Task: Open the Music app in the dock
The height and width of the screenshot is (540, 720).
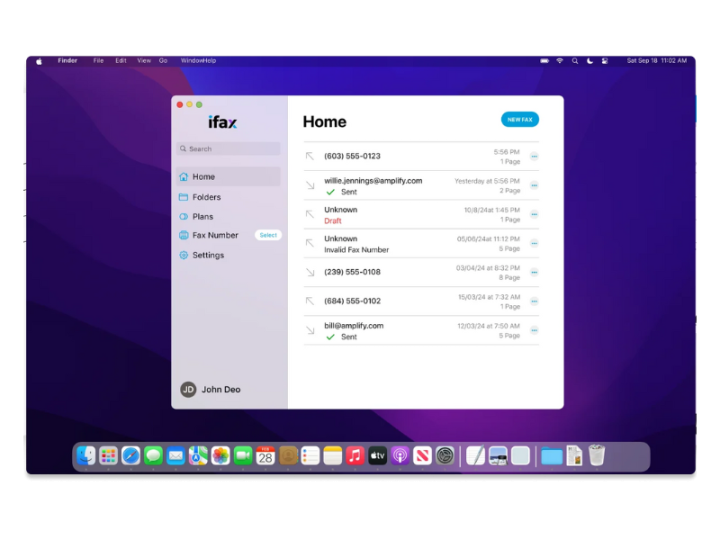Action: [355, 456]
